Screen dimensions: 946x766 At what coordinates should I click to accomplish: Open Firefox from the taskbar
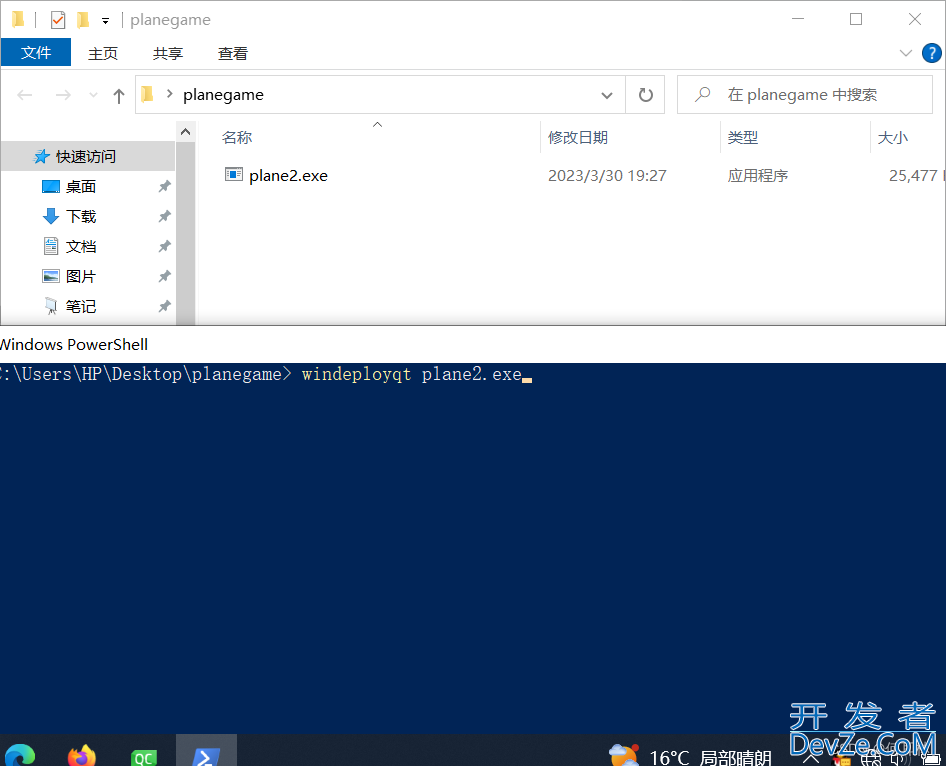pyautogui.click(x=81, y=755)
